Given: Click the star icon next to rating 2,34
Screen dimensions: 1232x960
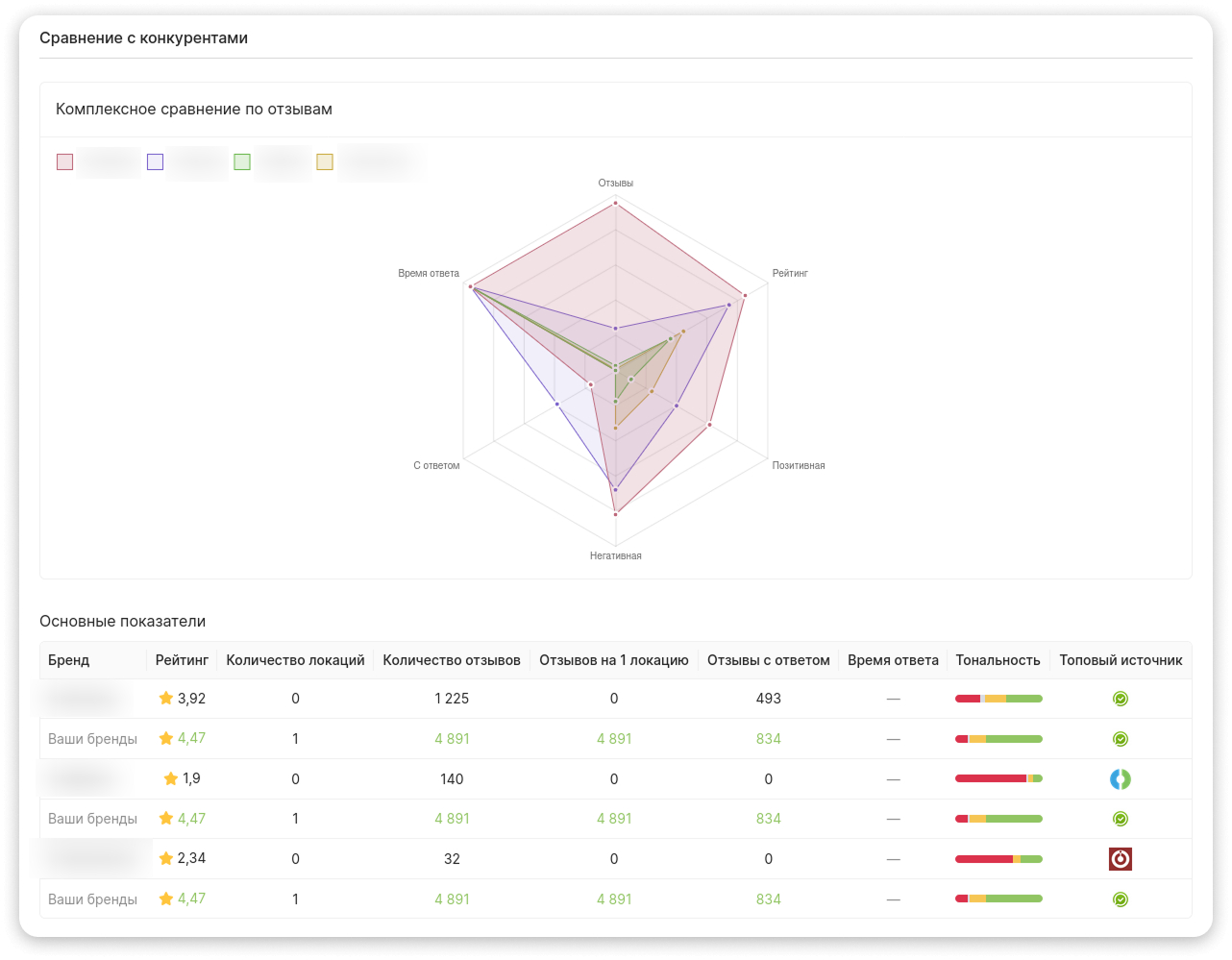Looking at the screenshot, I should coord(166,858).
